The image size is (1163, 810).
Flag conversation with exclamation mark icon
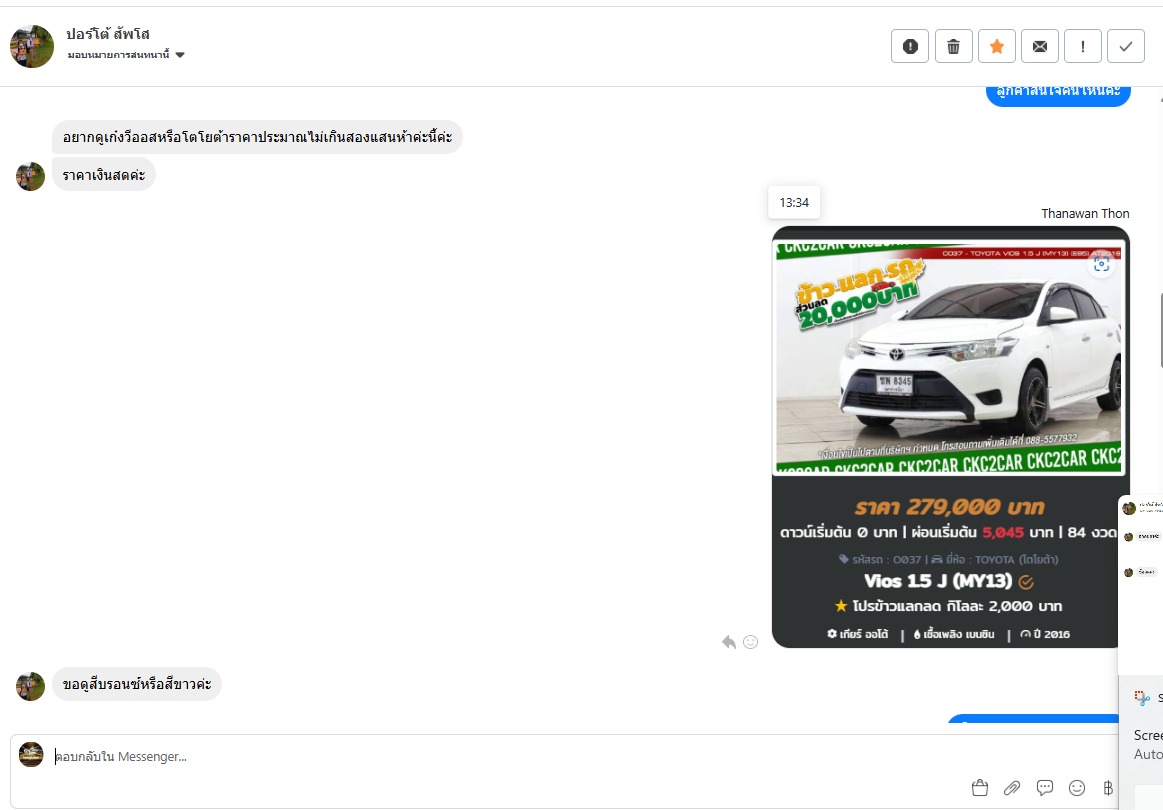pos(1083,47)
